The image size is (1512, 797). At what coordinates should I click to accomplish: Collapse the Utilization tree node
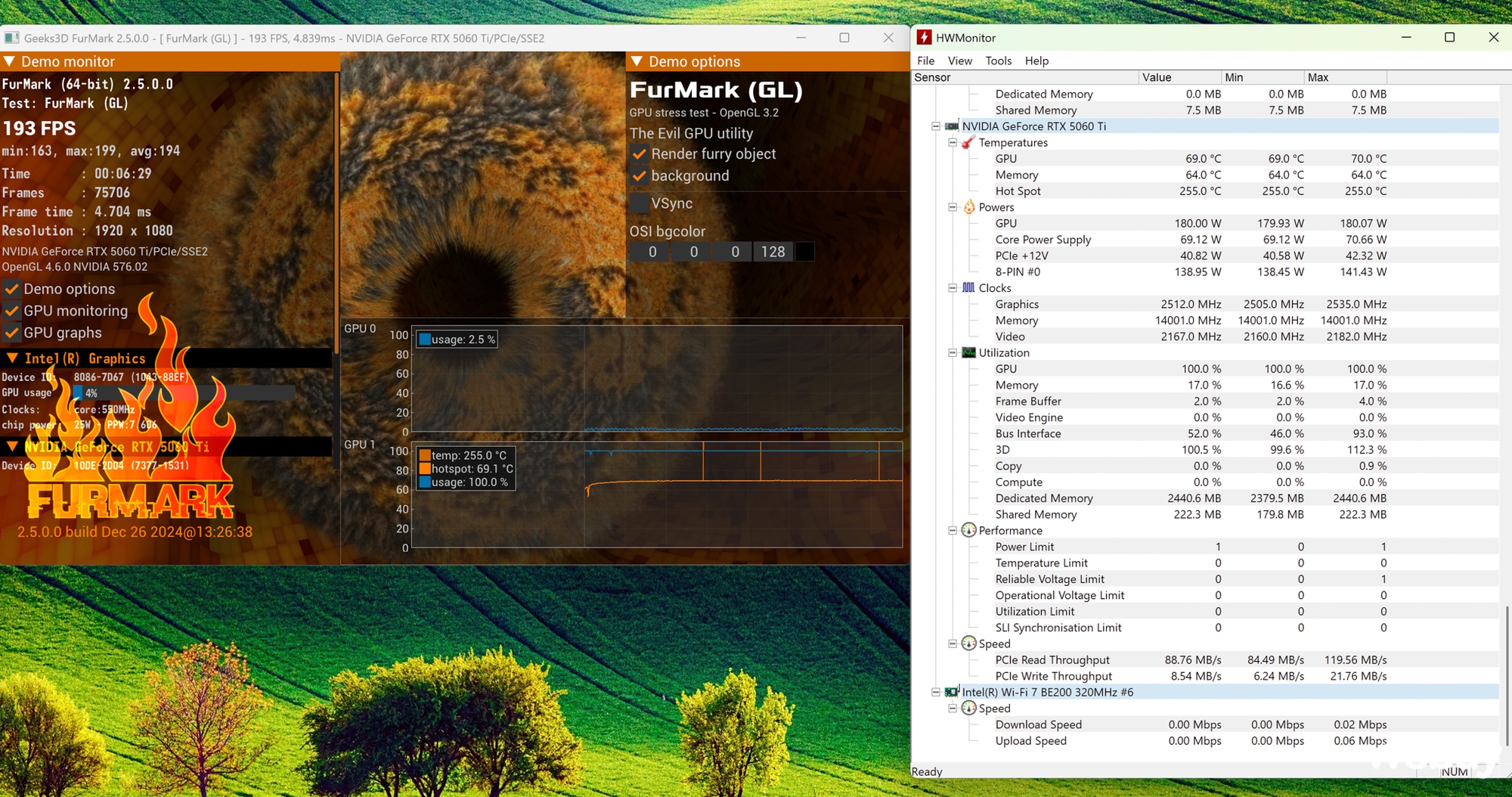tap(953, 352)
